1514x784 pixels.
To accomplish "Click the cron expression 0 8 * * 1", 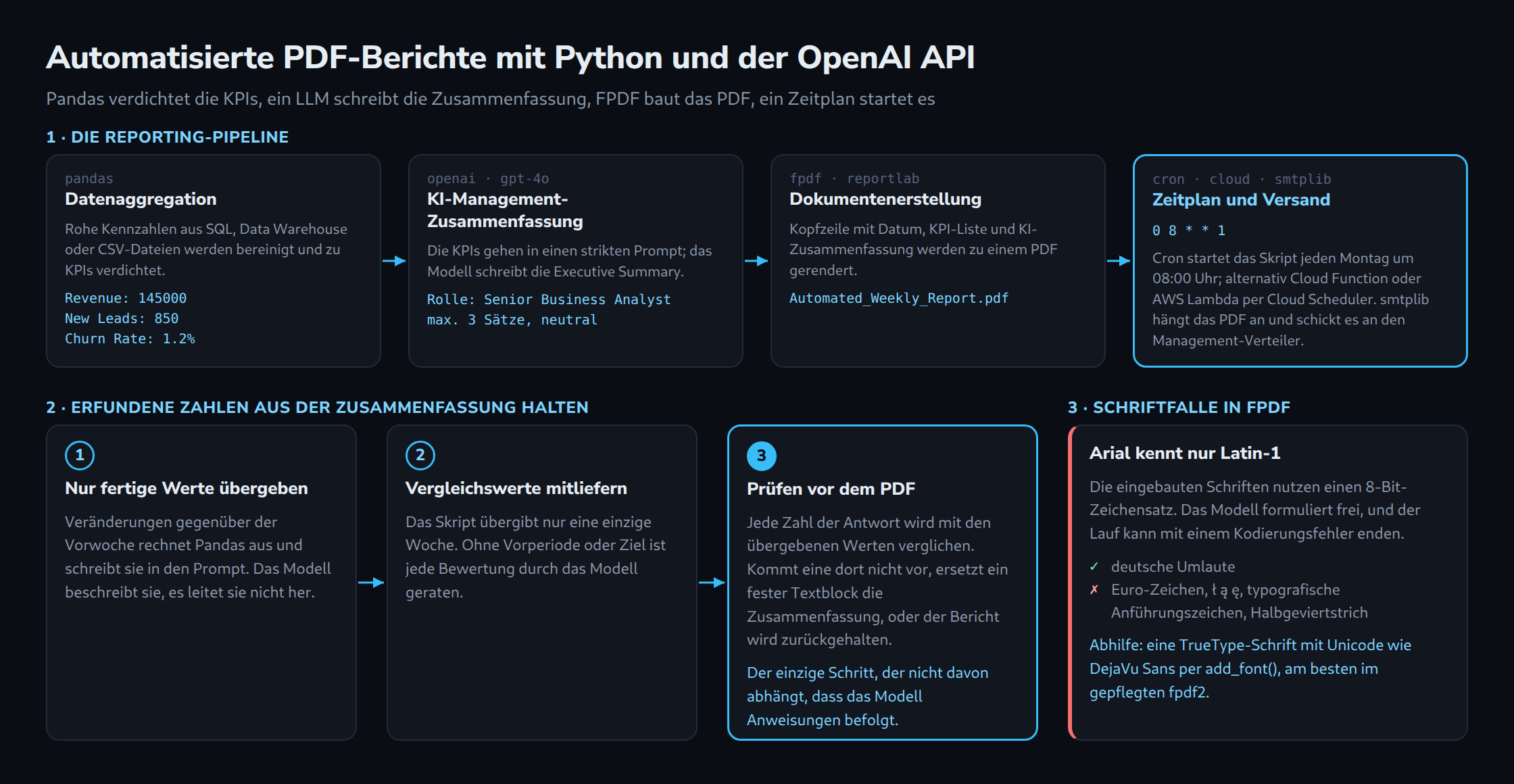I will point(1189,230).
